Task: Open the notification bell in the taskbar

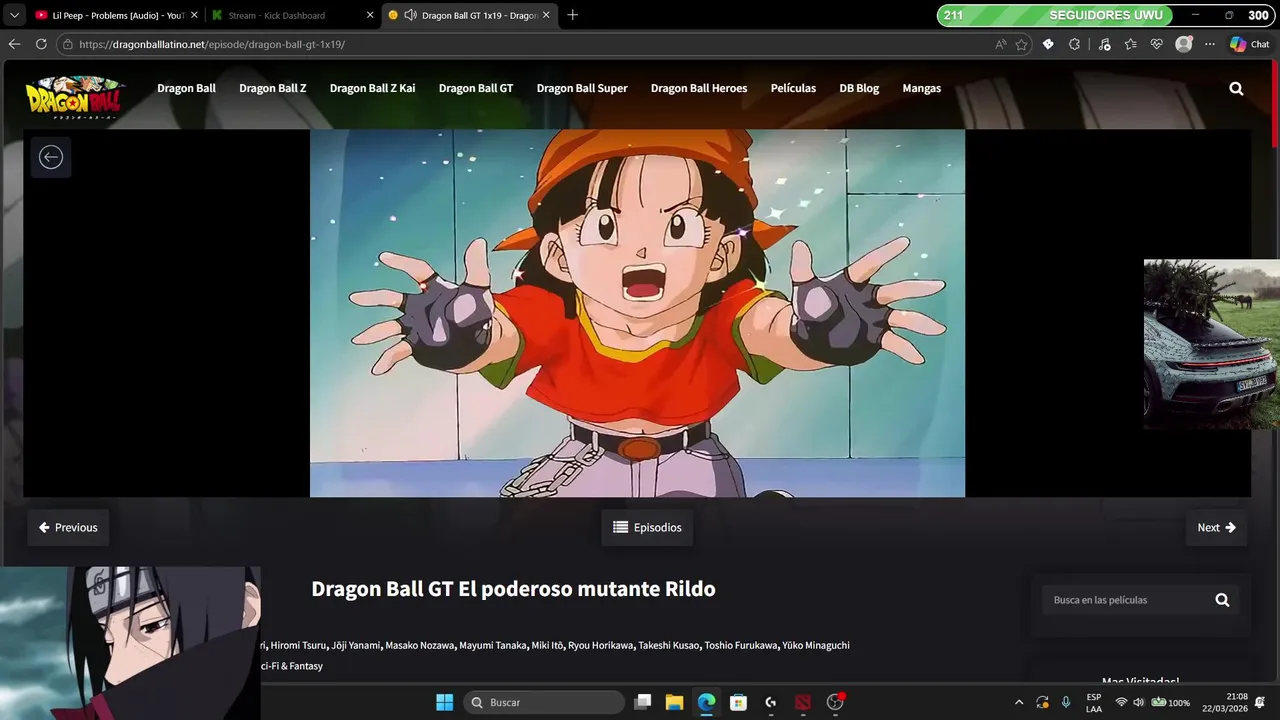Action: coord(1260,702)
